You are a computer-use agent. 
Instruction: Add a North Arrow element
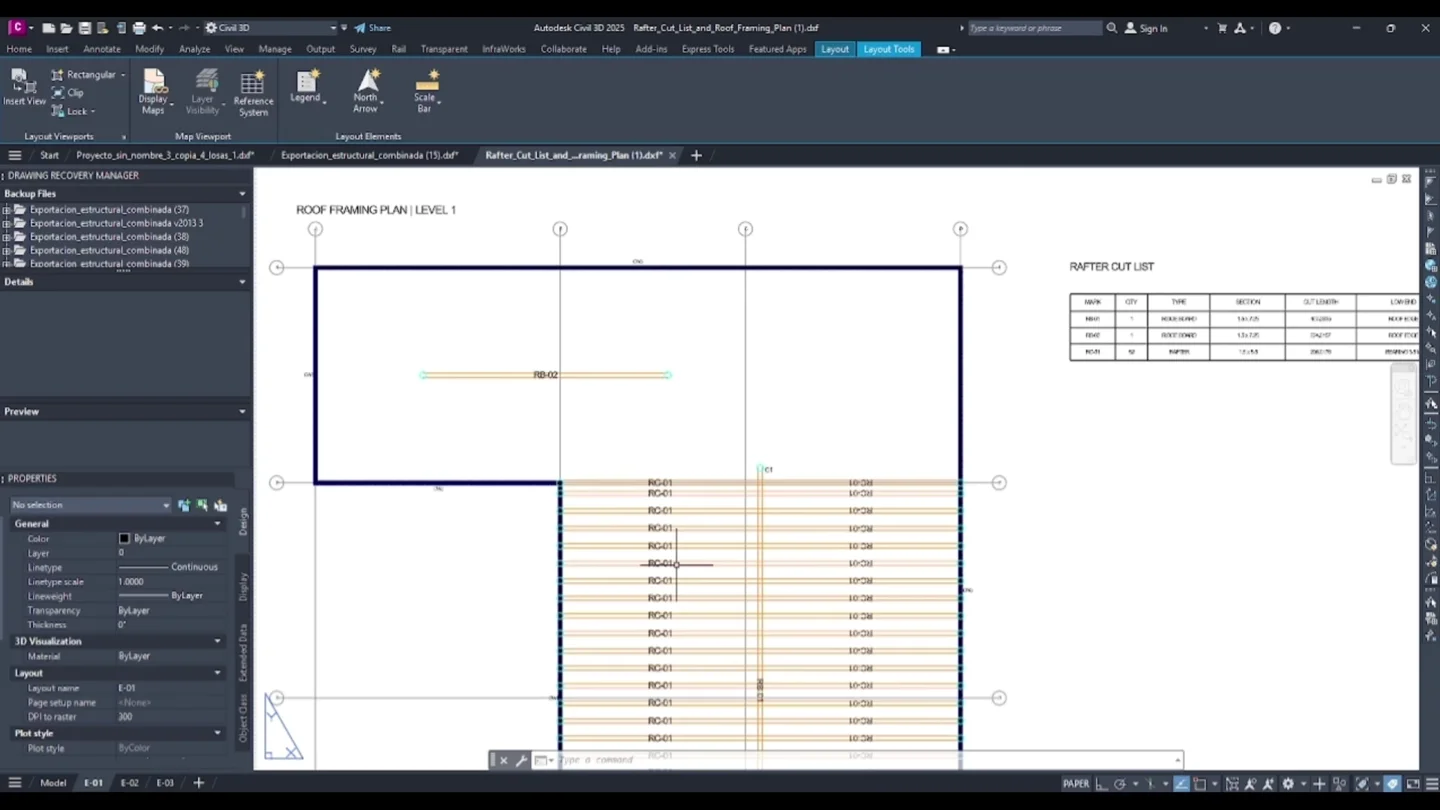366,90
